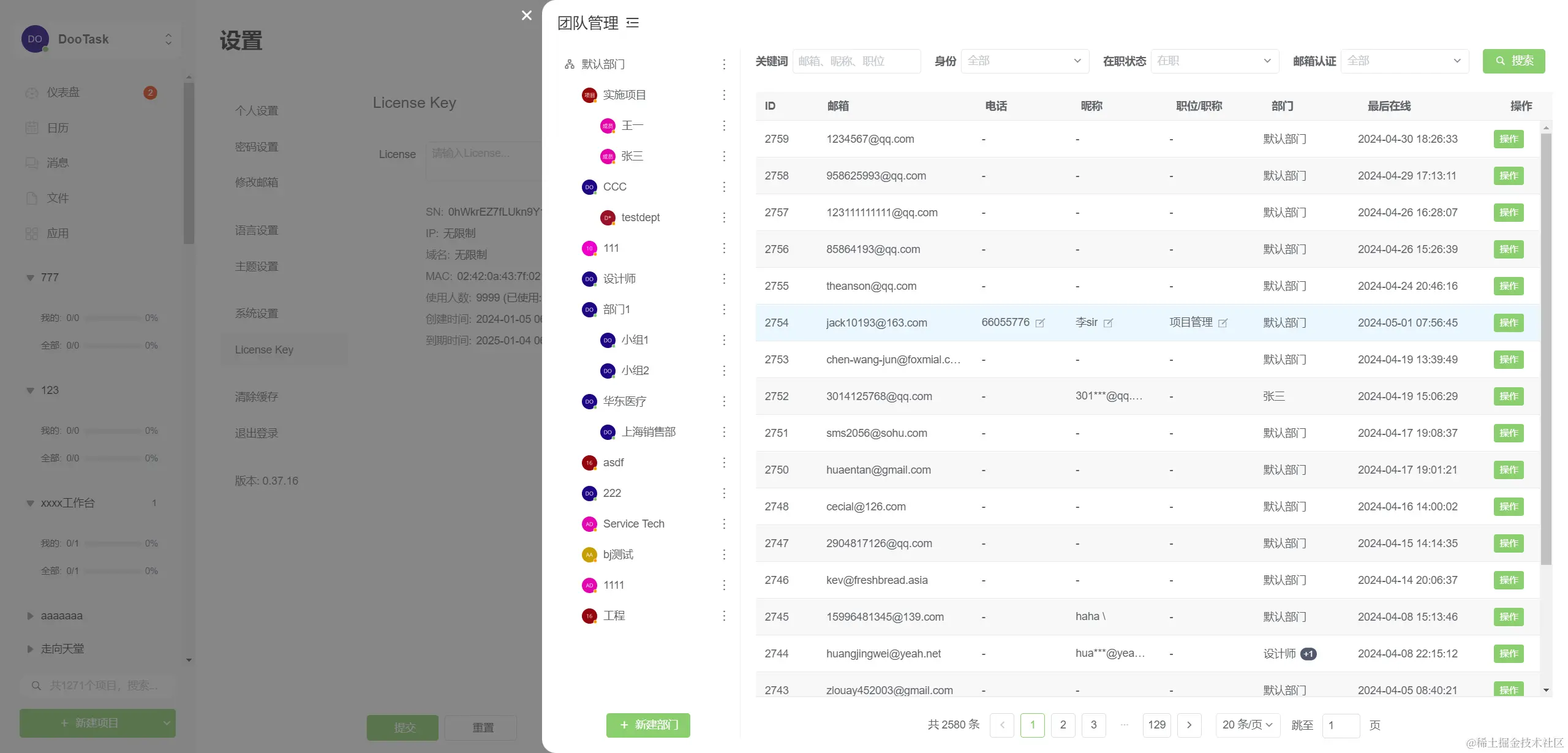Close the team management drawer with the X
The width and height of the screenshot is (1568, 753).
tap(526, 15)
